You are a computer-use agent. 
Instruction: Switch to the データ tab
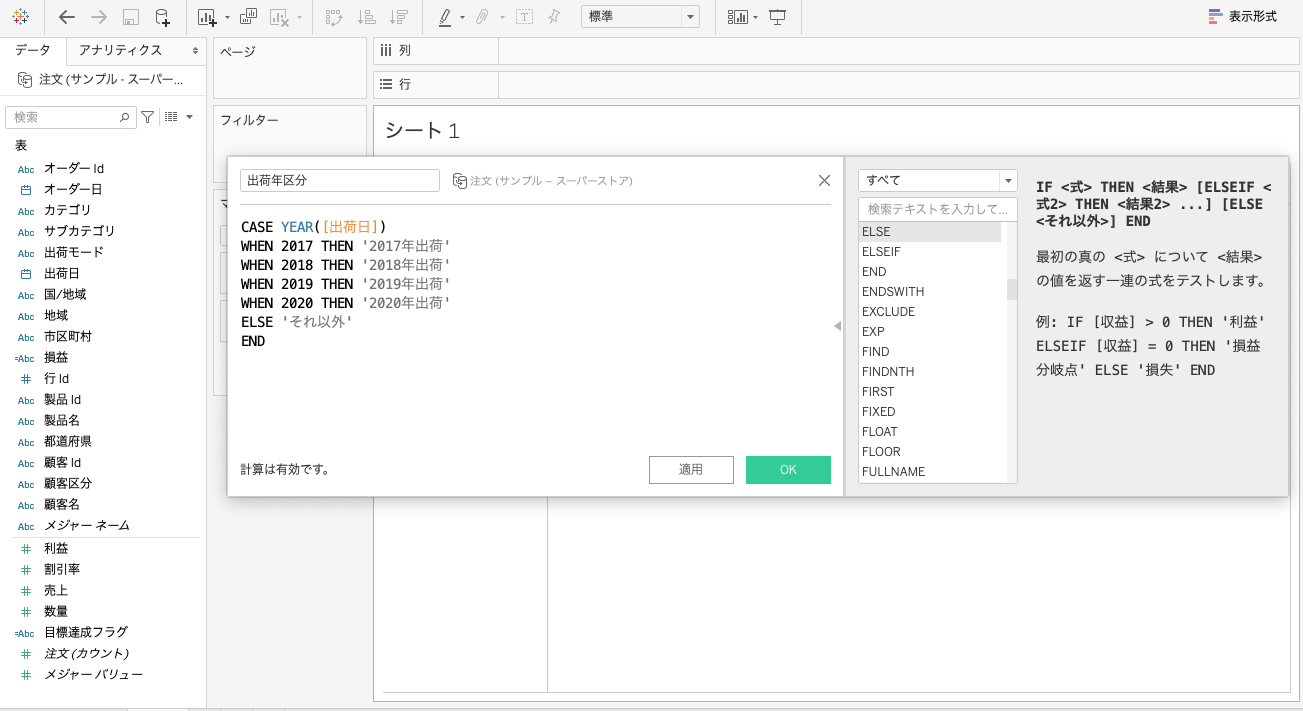coord(33,50)
